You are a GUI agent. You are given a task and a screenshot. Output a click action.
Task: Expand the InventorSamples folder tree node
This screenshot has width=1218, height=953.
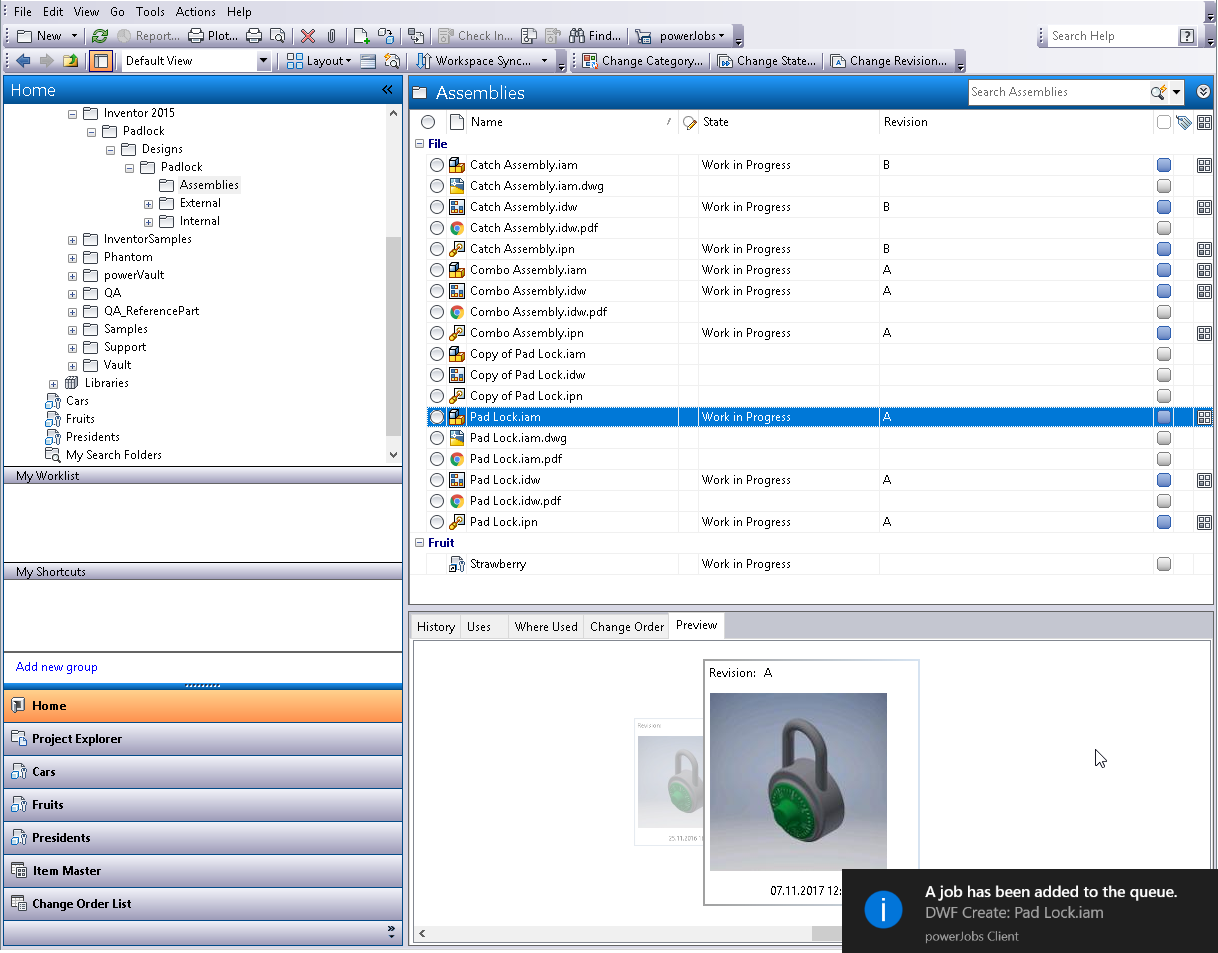click(73, 240)
